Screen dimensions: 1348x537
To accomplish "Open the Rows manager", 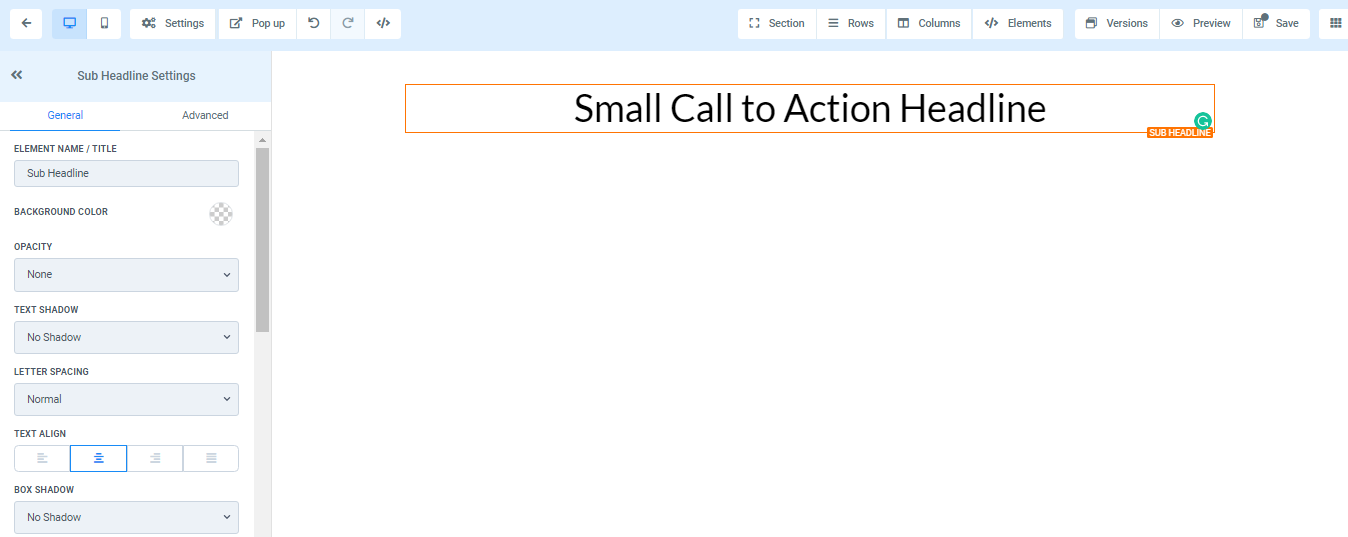I will [851, 23].
